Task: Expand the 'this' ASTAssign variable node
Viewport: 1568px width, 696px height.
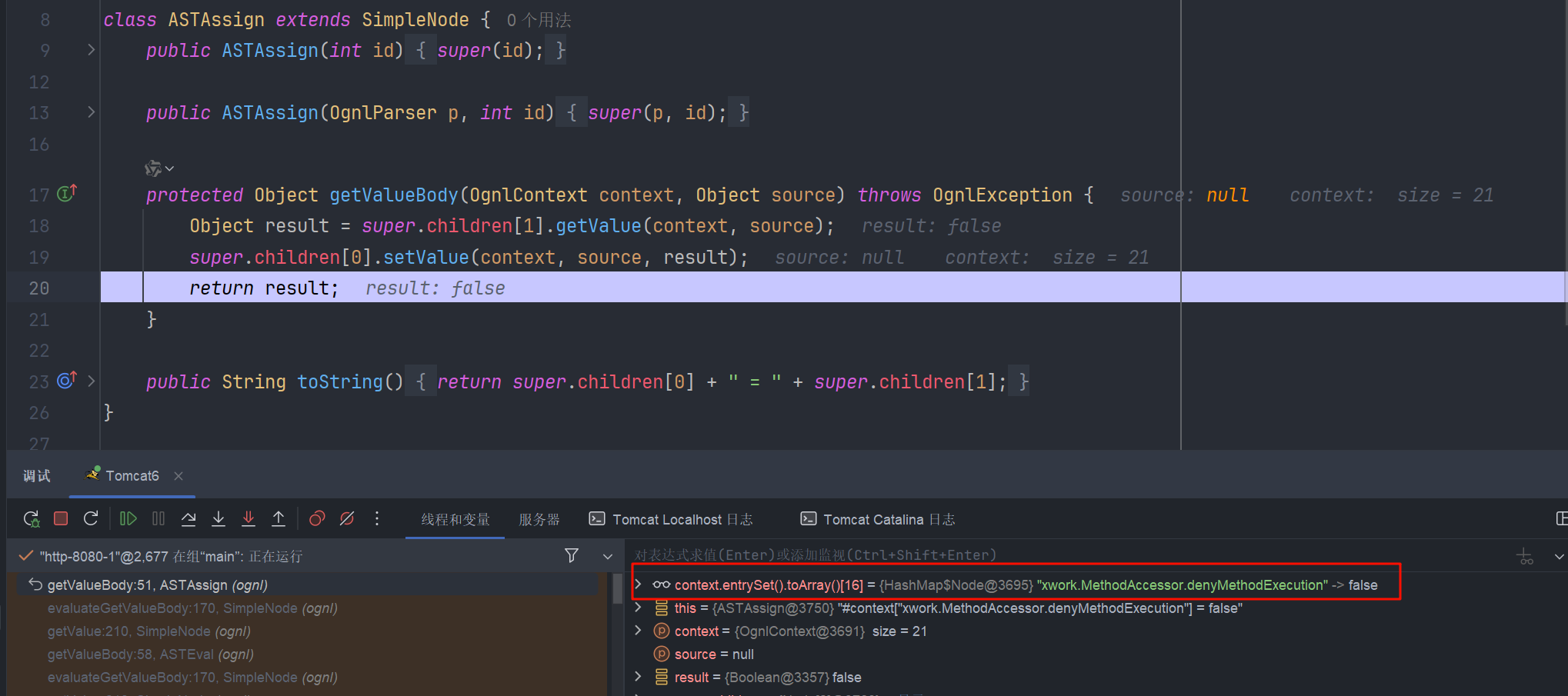Action: (638, 608)
